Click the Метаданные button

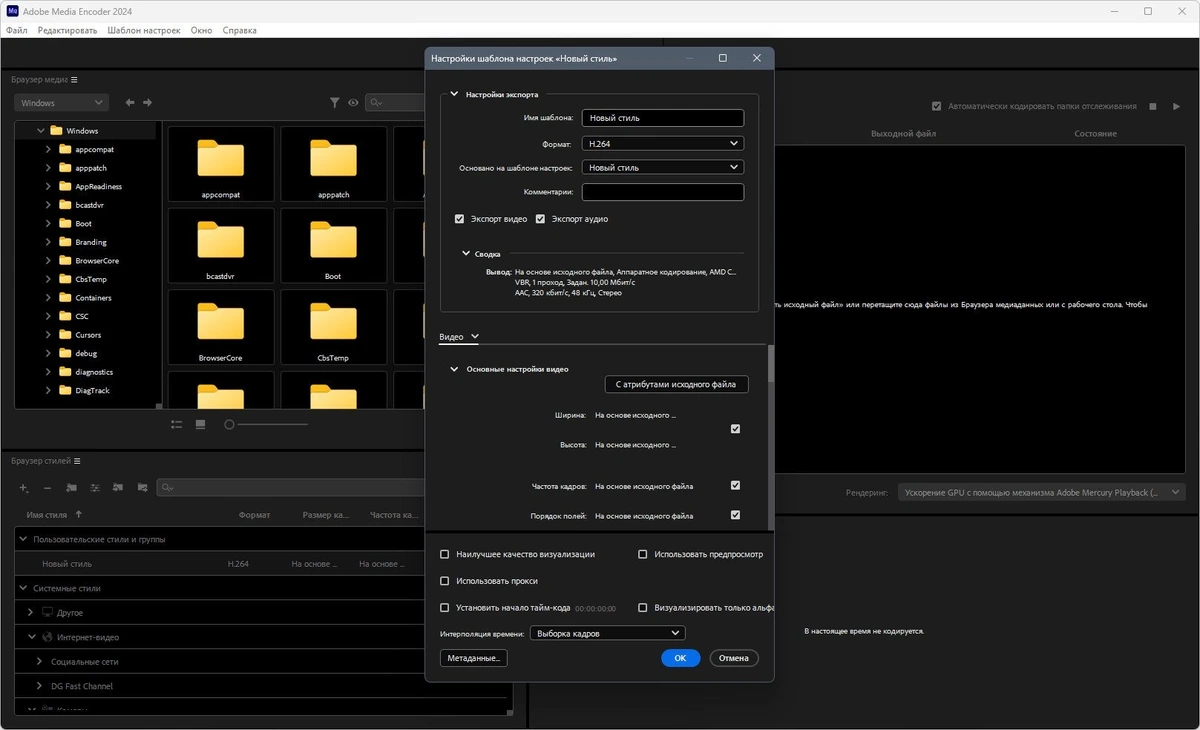(x=474, y=658)
